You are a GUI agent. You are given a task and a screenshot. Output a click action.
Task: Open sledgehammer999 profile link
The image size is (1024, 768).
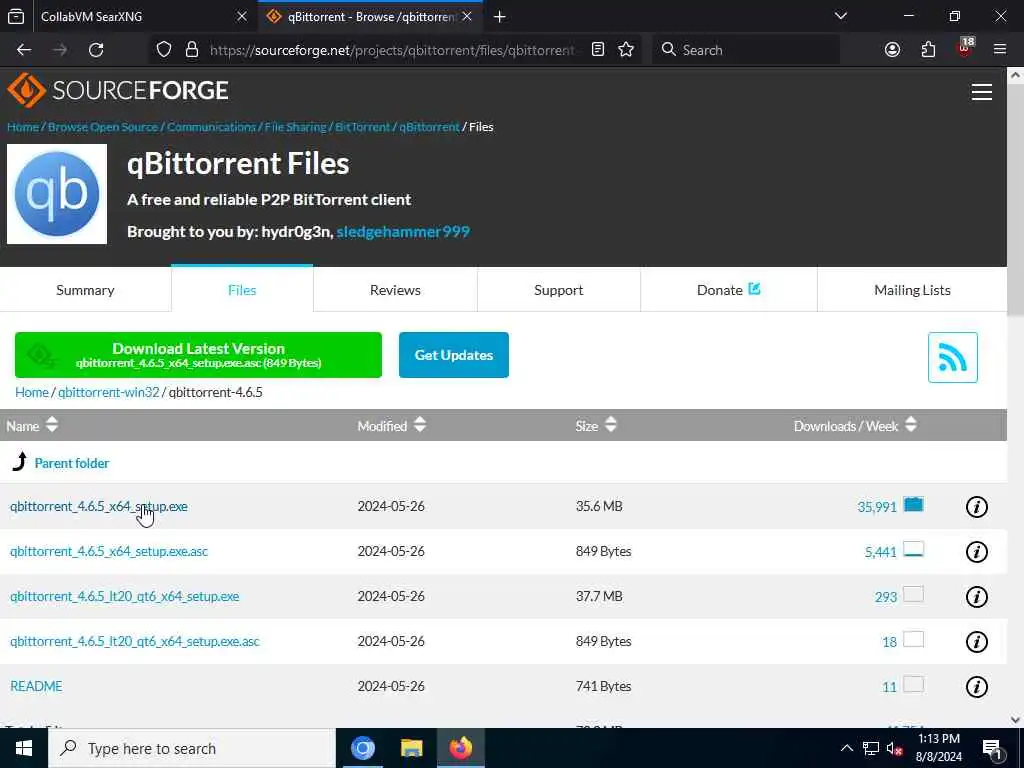point(403,232)
